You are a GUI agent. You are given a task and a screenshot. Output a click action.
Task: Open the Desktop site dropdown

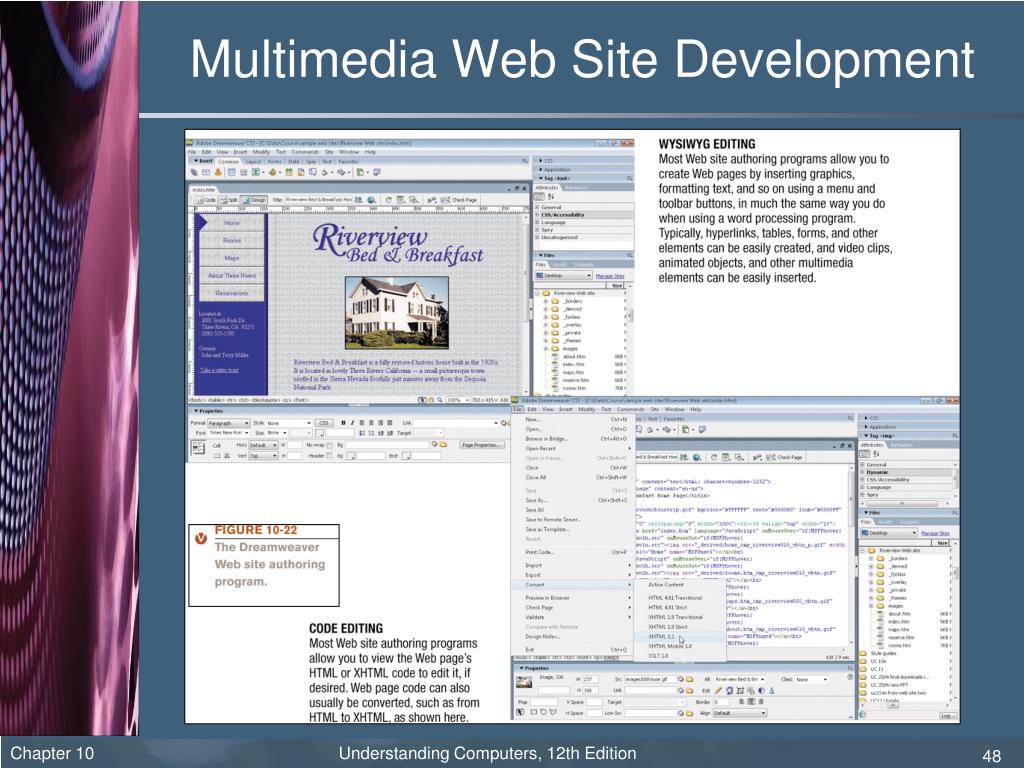pos(564,276)
